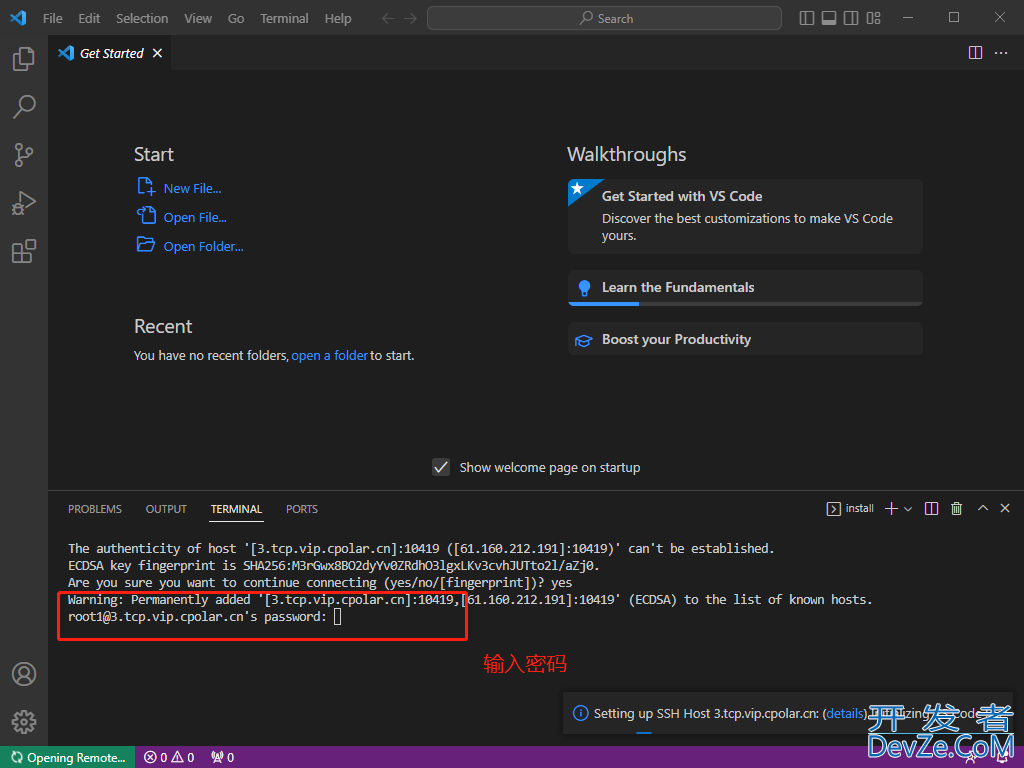This screenshot has width=1024, height=768.
Task: Open Get Started with VS Code walkthrough
Action: point(745,216)
